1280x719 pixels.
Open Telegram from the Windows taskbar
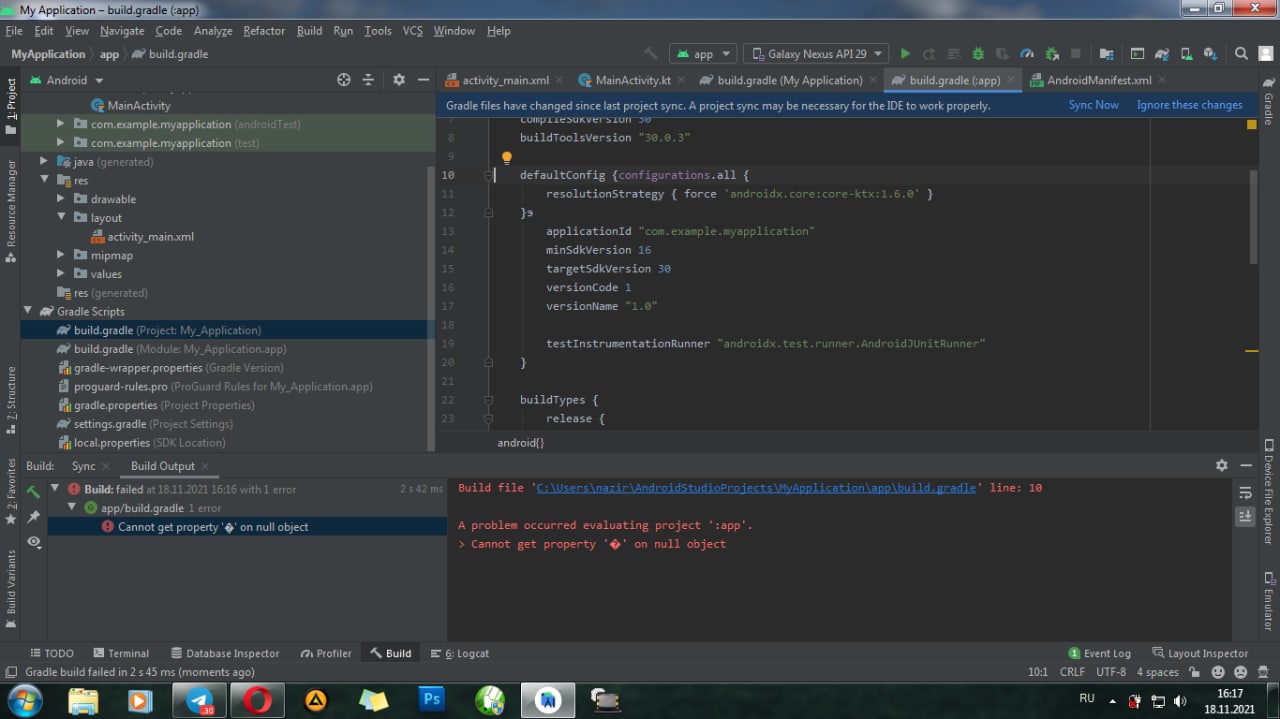coord(199,700)
